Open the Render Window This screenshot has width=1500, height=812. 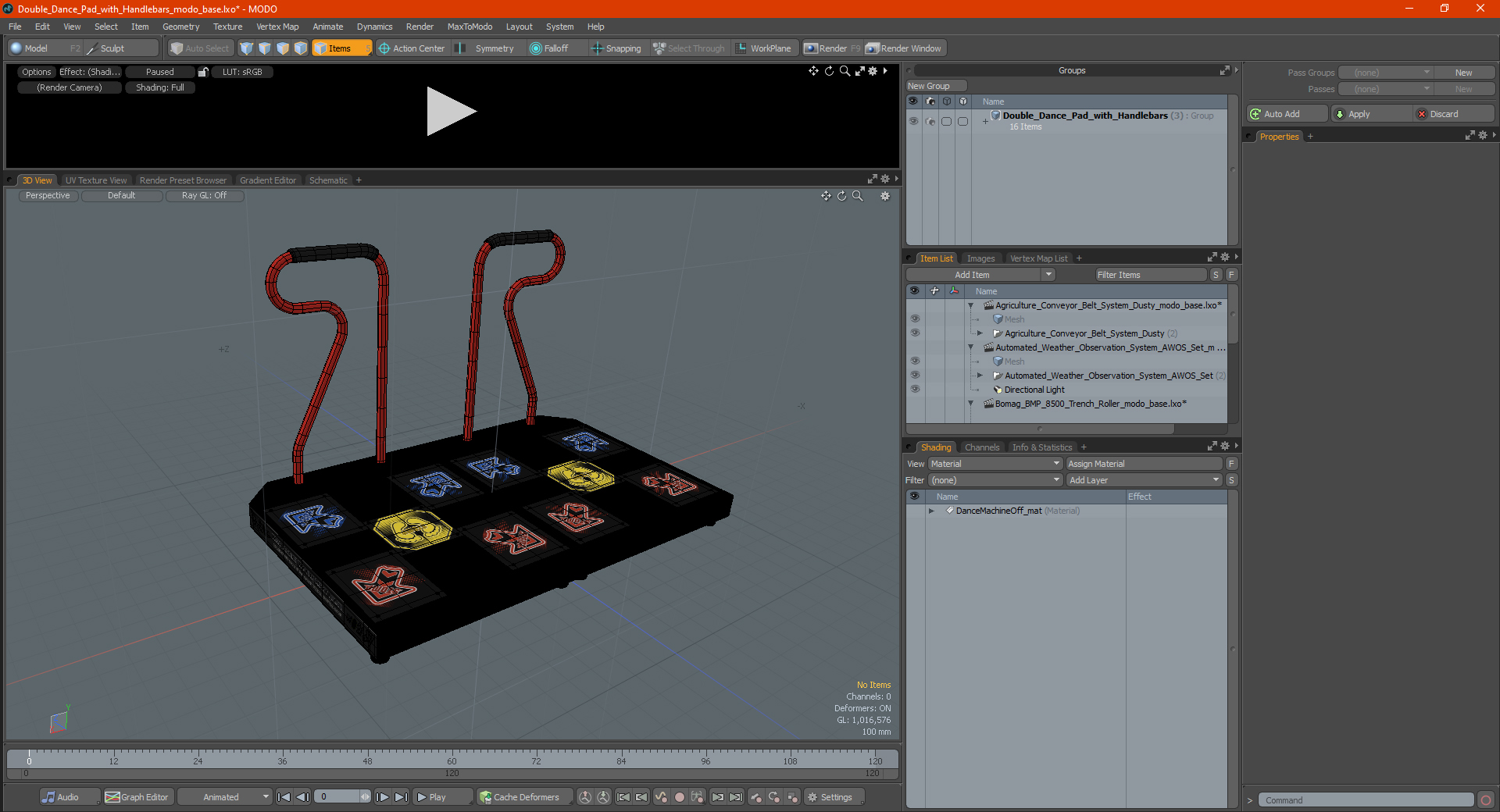tap(904, 48)
